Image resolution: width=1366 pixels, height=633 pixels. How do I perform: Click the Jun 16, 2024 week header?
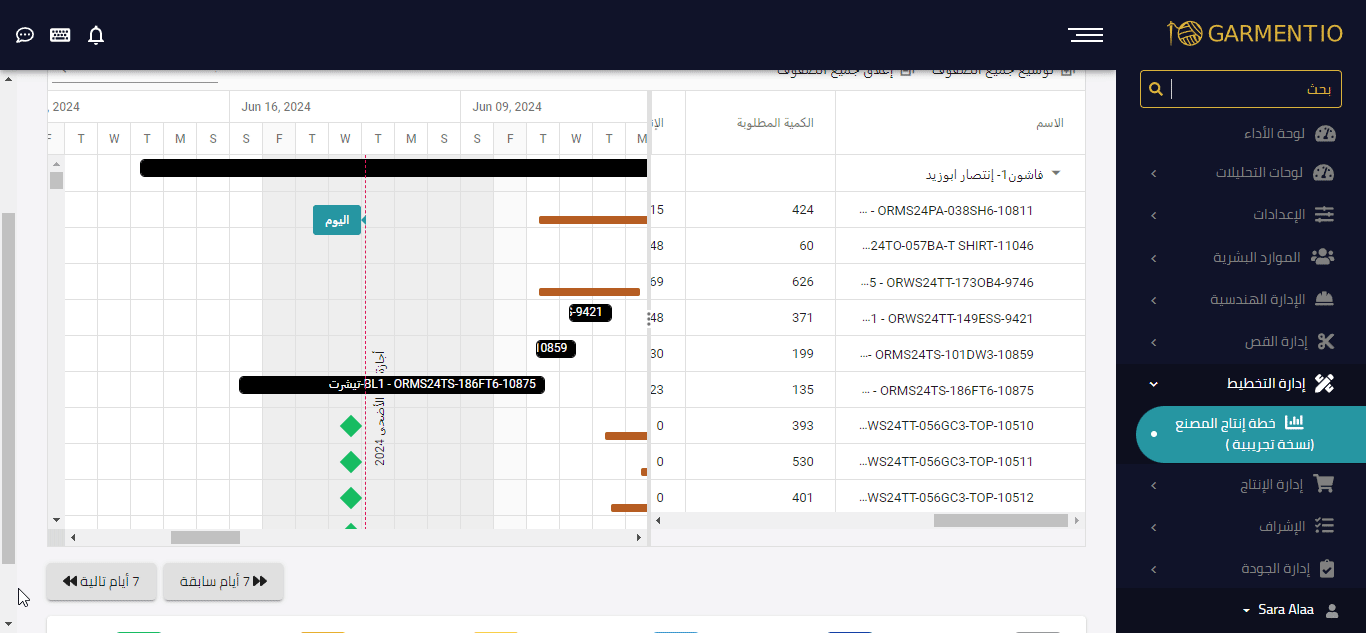pyautogui.click(x=276, y=107)
